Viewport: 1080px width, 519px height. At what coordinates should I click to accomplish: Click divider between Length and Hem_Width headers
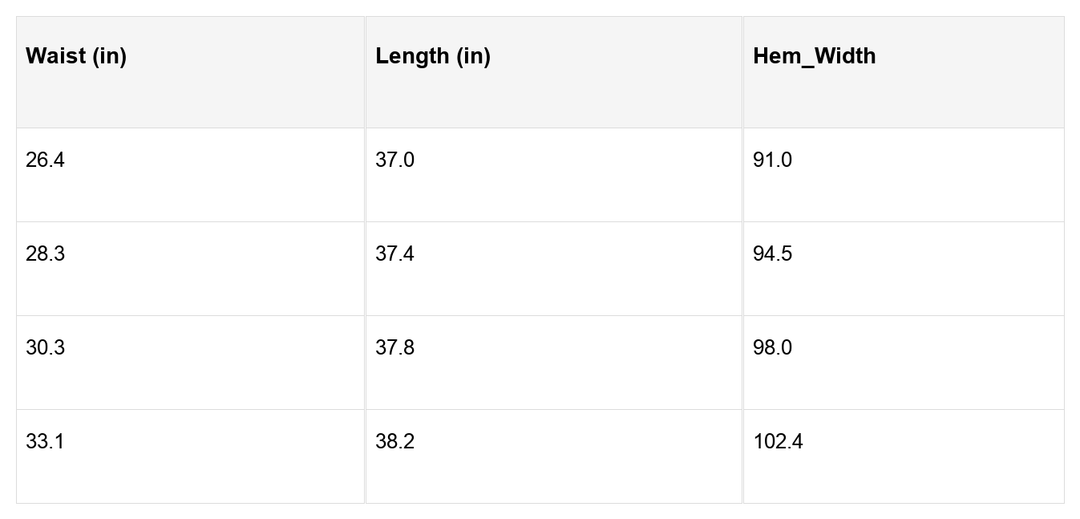tap(742, 72)
